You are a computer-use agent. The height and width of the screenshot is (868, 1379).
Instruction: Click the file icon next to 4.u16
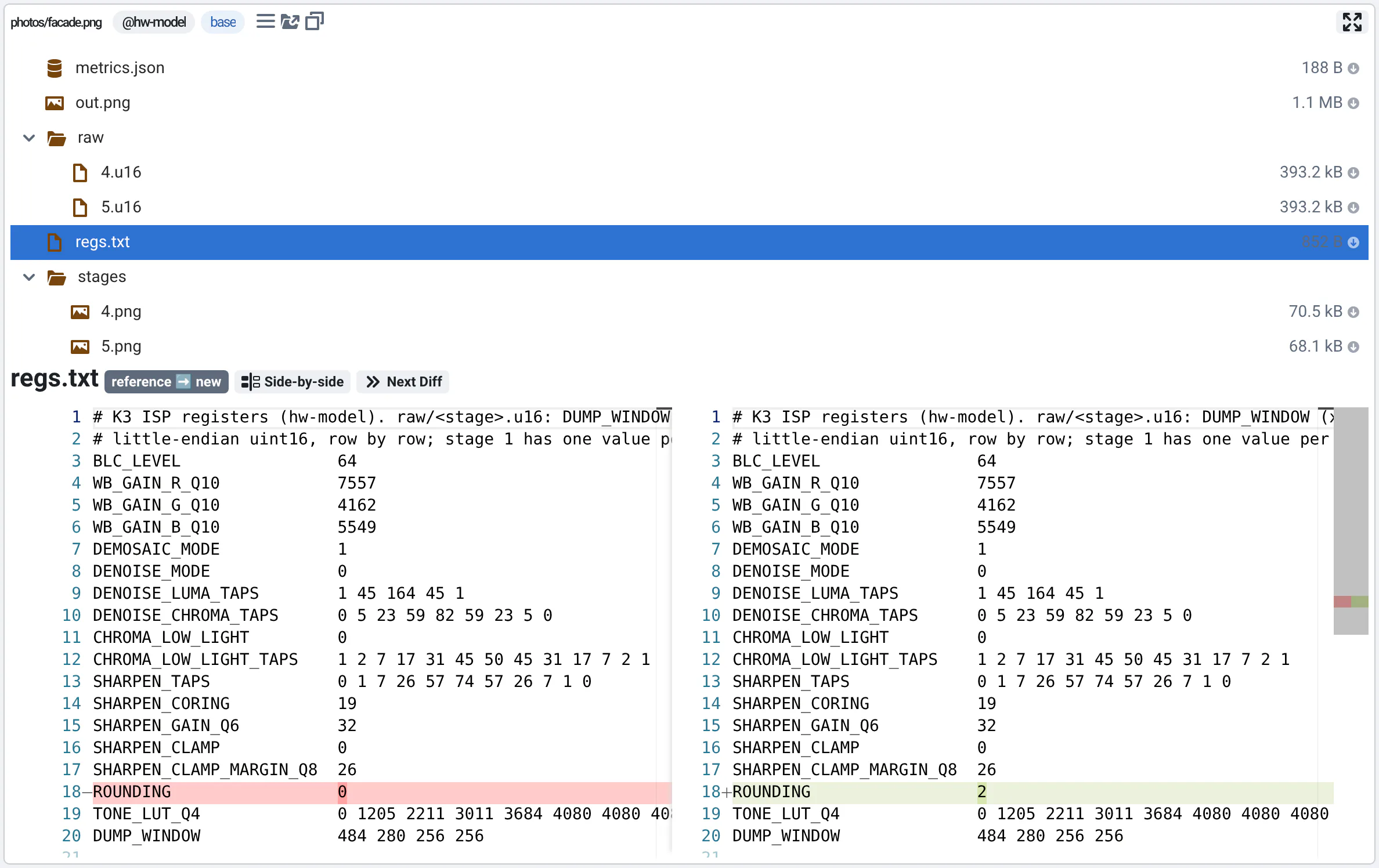click(80, 173)
